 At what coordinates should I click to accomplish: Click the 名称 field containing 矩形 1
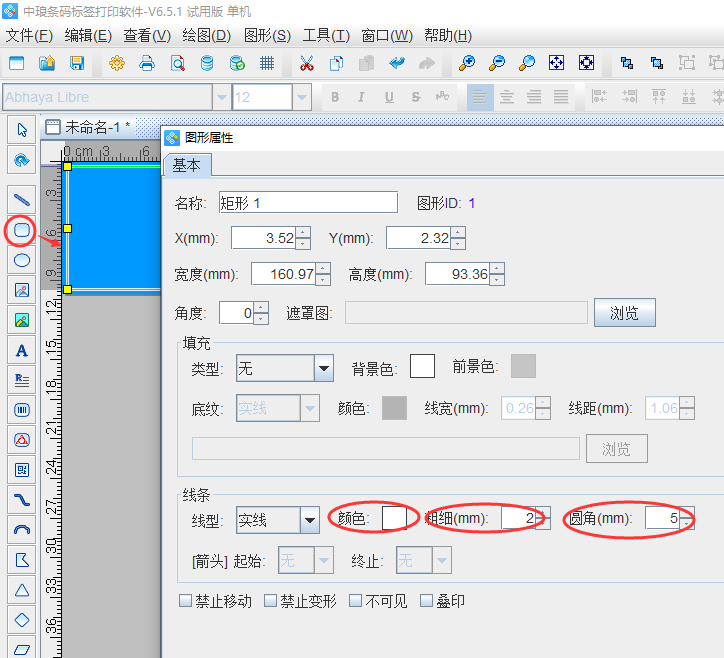point(308,202)
